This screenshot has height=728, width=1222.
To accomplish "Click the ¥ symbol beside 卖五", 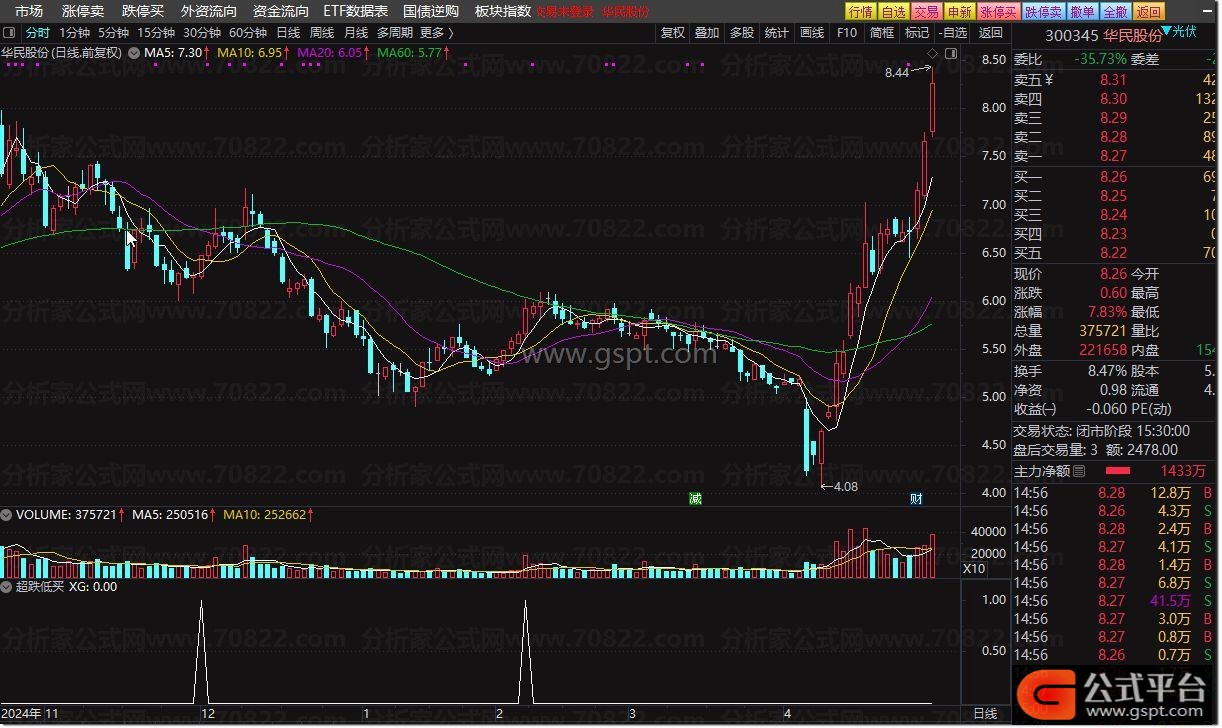I will (1048, 80).
